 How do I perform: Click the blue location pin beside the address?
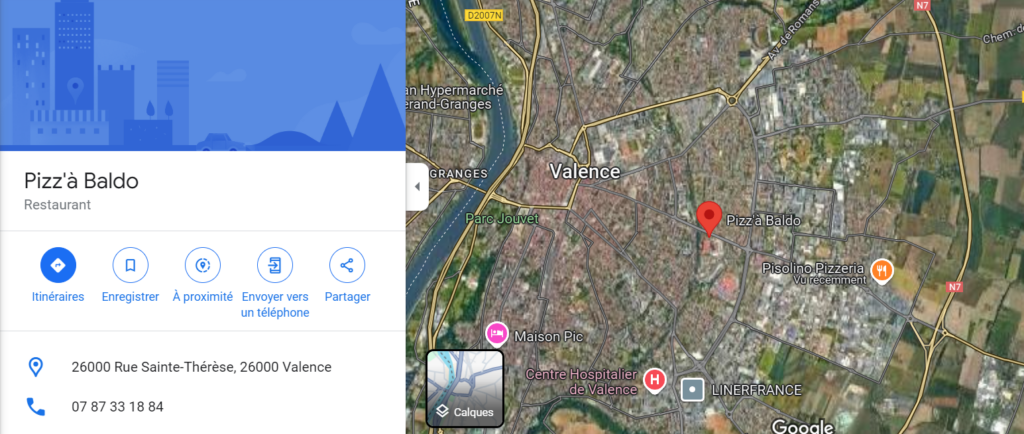(35, 367)
